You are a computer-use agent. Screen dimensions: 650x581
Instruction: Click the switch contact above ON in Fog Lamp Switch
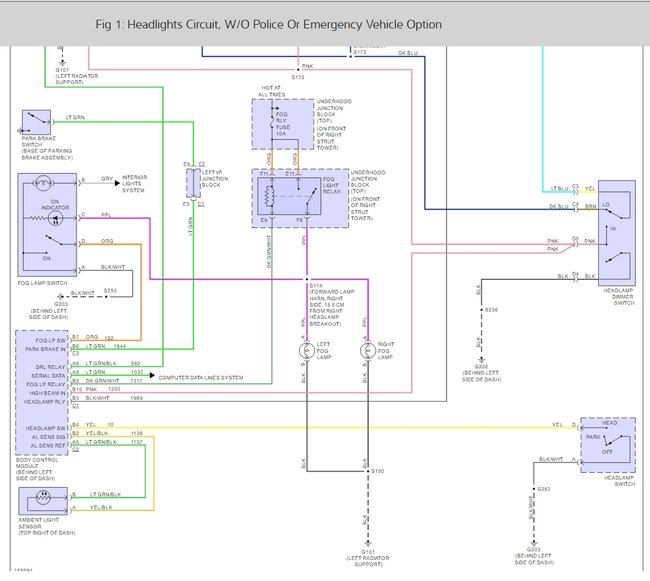(54, 240)
